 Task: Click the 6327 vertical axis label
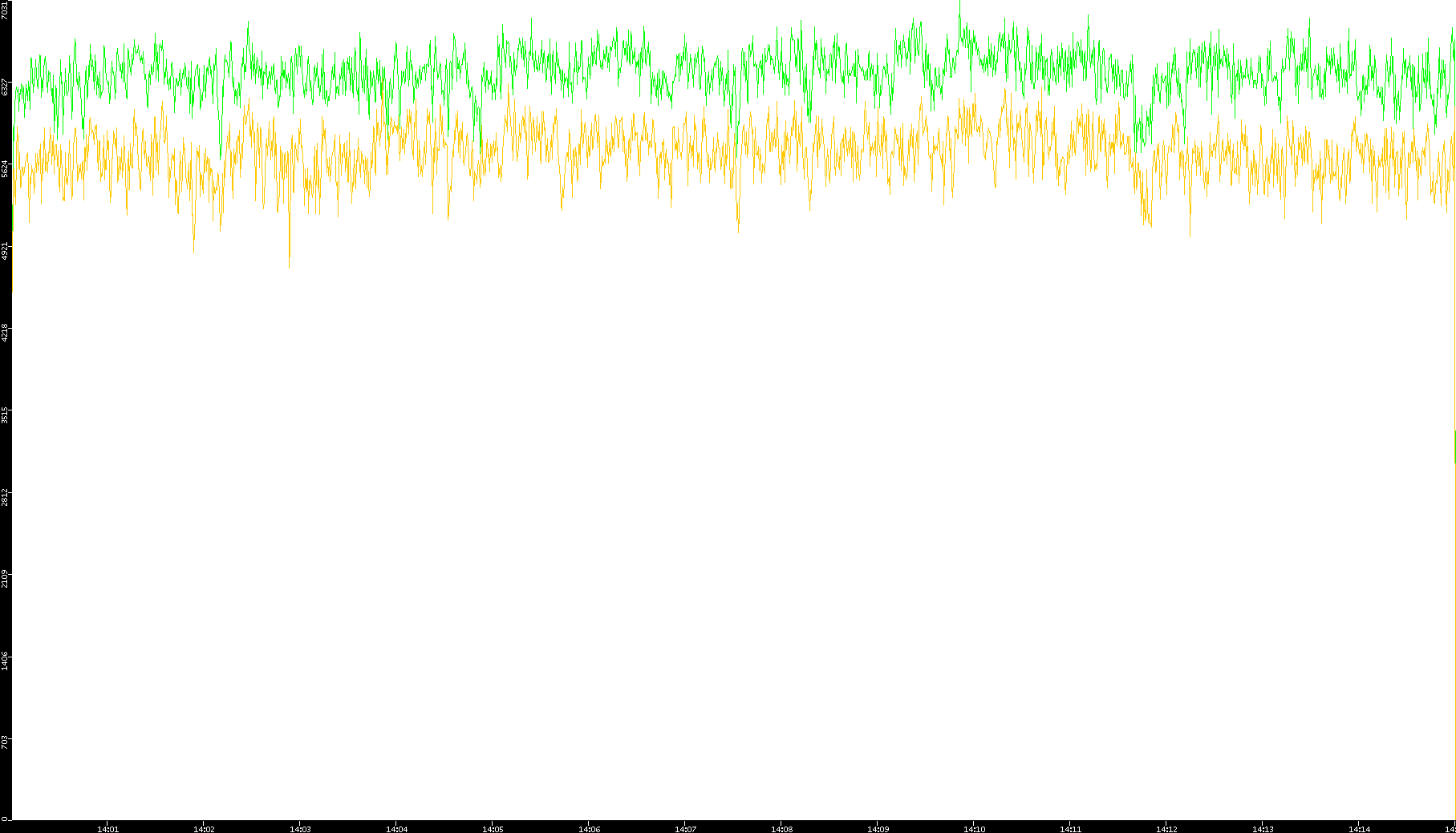click(x=6, y=87)
